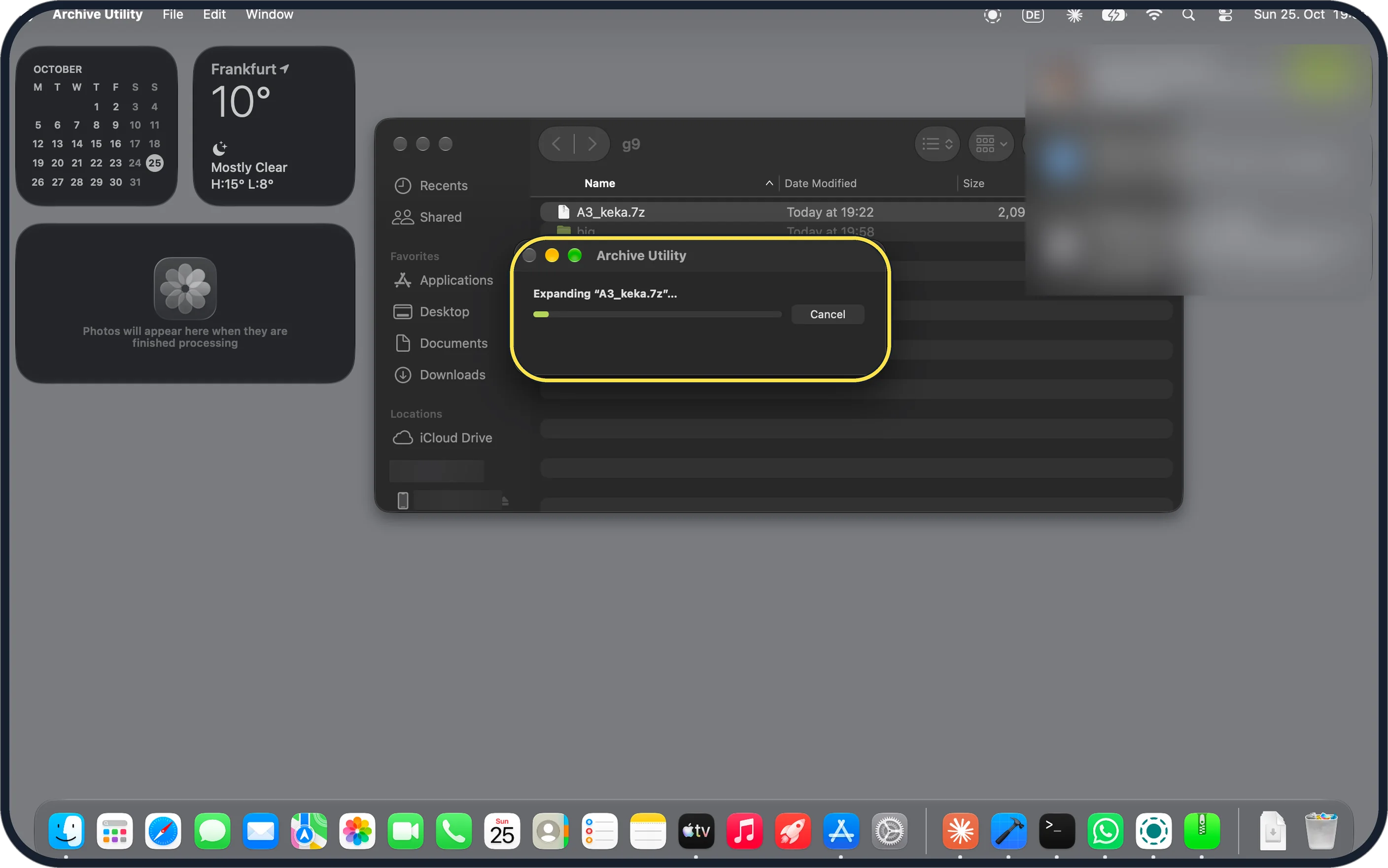Open Music from the Dock
Image resolution: width=1388 pixels, height=868 pixels.
coord(744,831)
